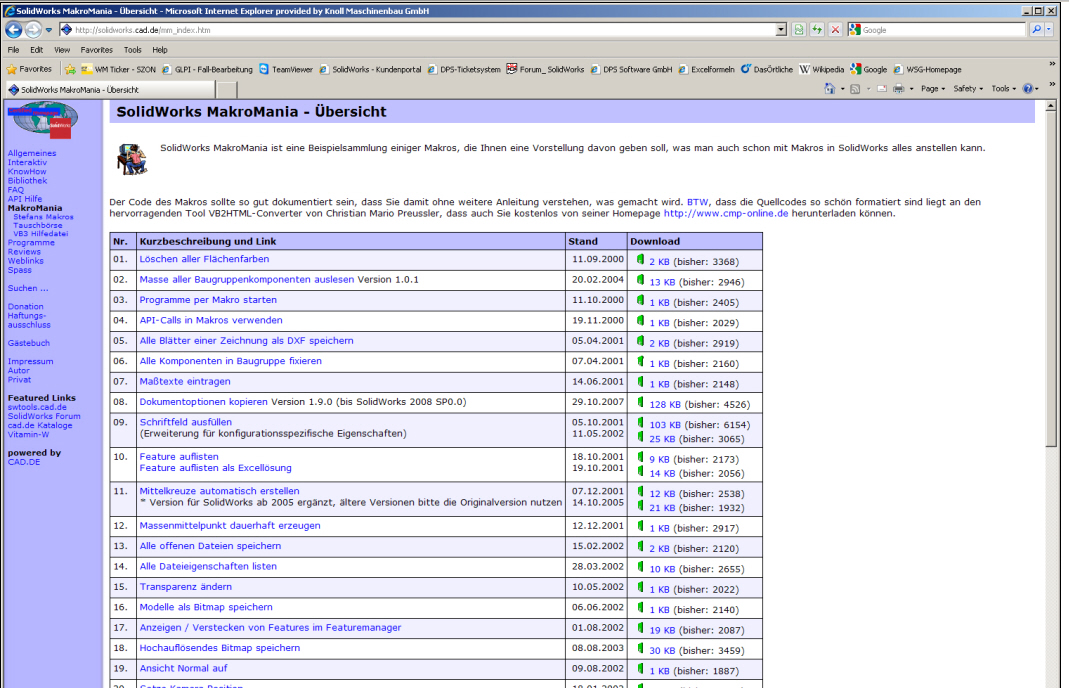Click the search magnifier icon
This screenshot has height=688, width=1069.
[1036, 30]
